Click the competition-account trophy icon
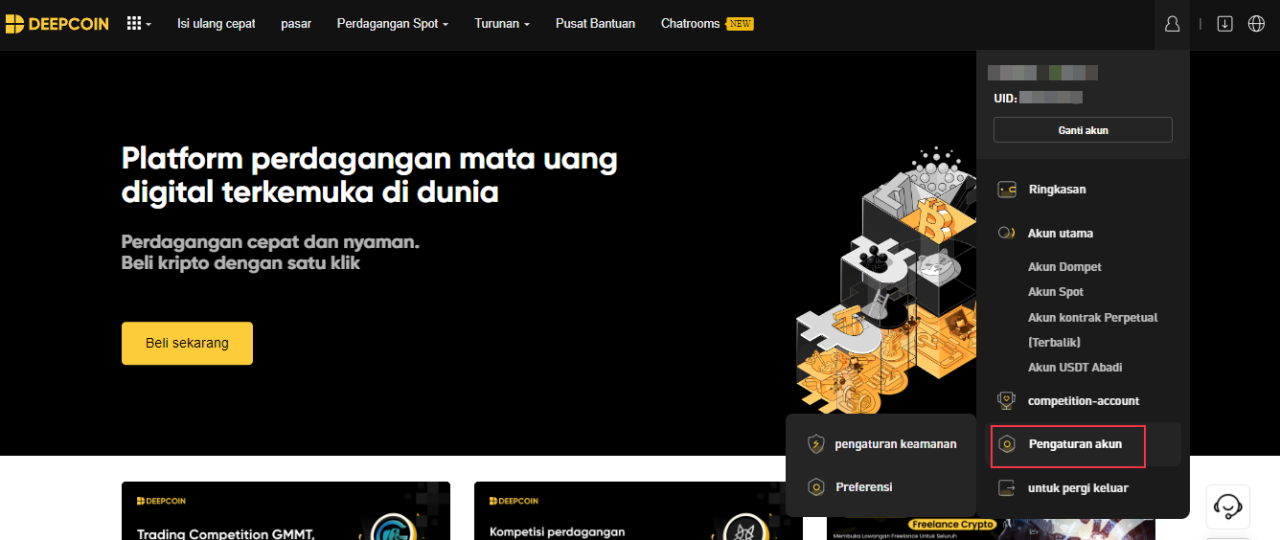Image resolution: width=1280 pixels, height=540 pixels. coord(1007,401)
